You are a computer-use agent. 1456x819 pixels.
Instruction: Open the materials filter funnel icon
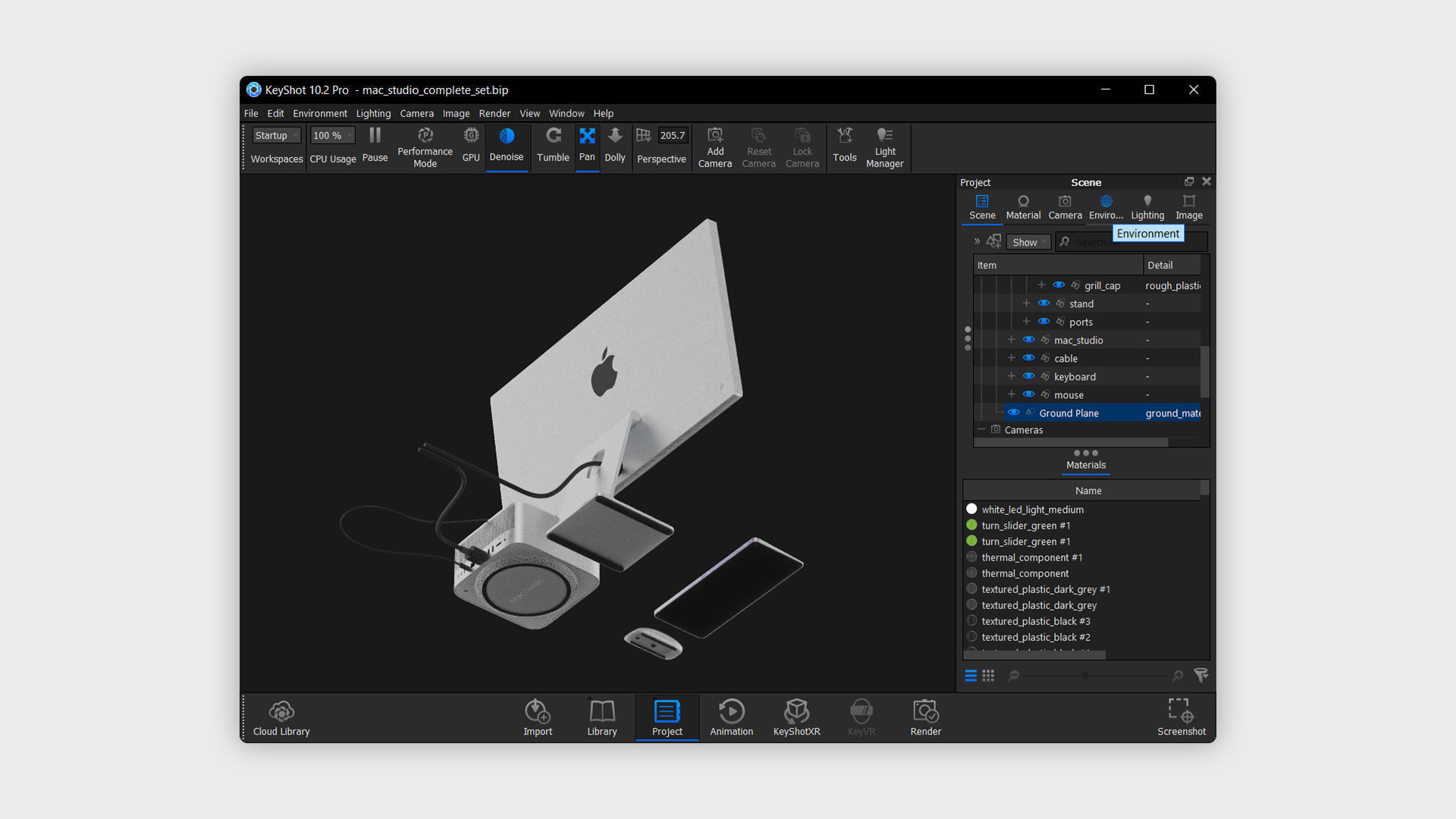click(x=1201, y=675)
